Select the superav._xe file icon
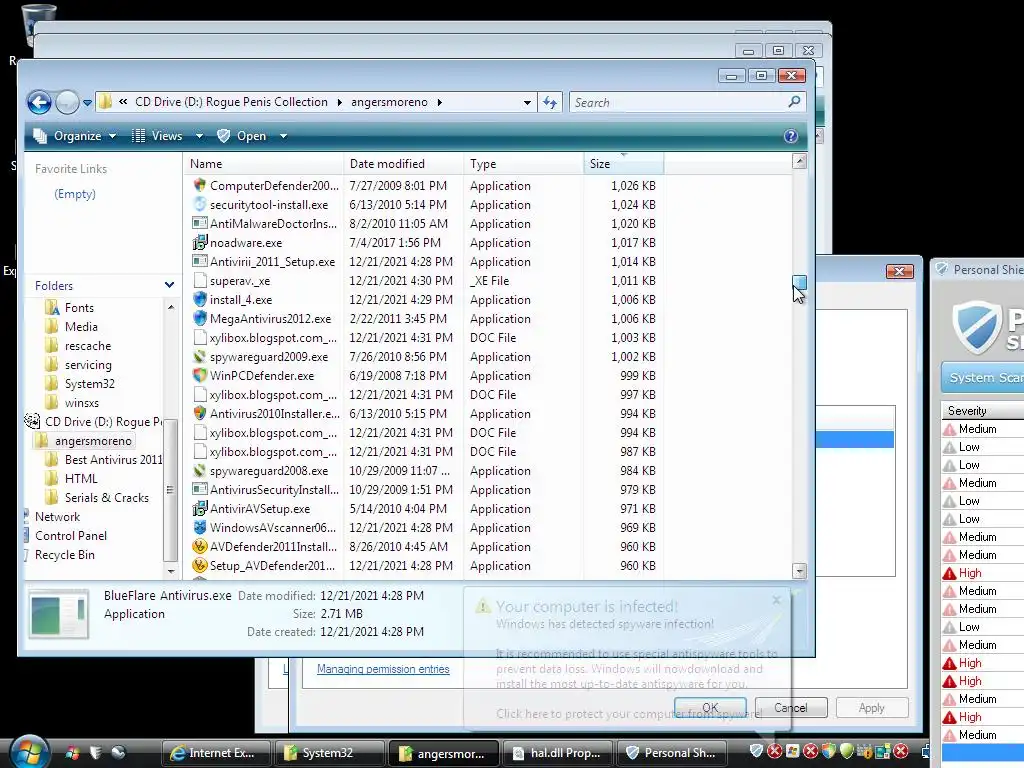The image size is (1024, 768). tap(200, 281)
